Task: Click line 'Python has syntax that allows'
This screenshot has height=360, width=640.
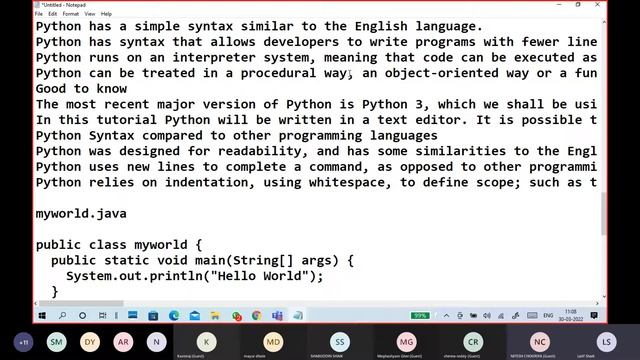Action: click(316, 42)
